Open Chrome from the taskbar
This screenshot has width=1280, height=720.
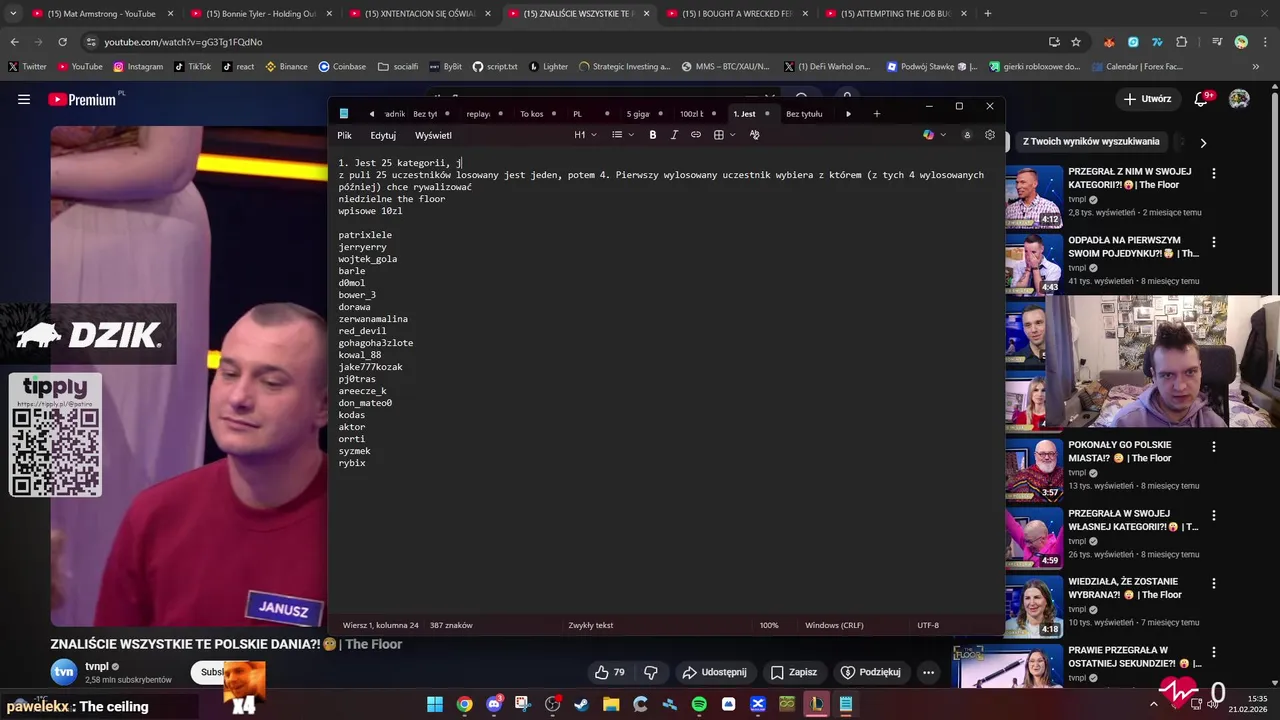pyautogui.click(x=465, y=704)
